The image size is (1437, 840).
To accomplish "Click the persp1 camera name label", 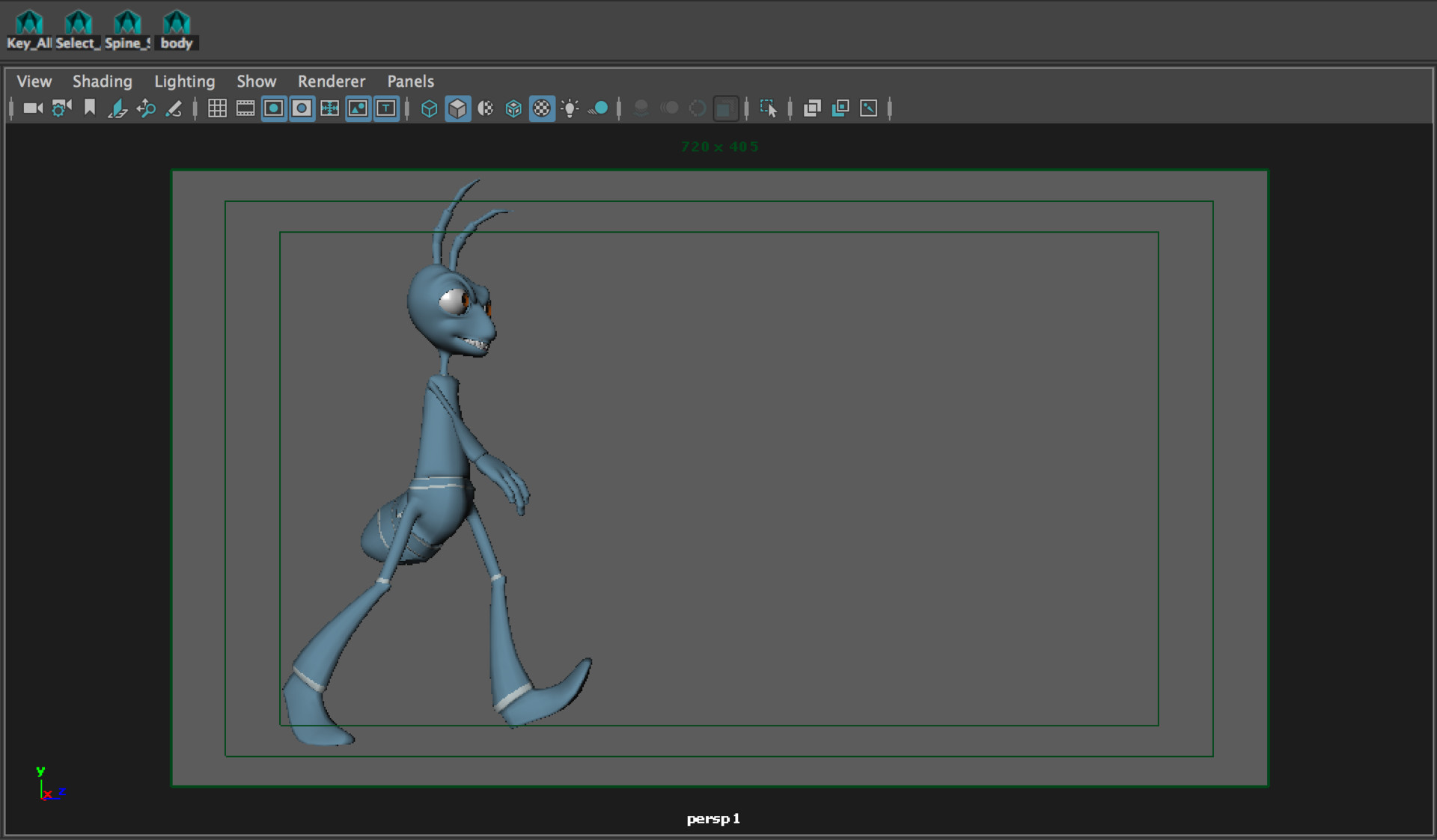I will point(713,818).
